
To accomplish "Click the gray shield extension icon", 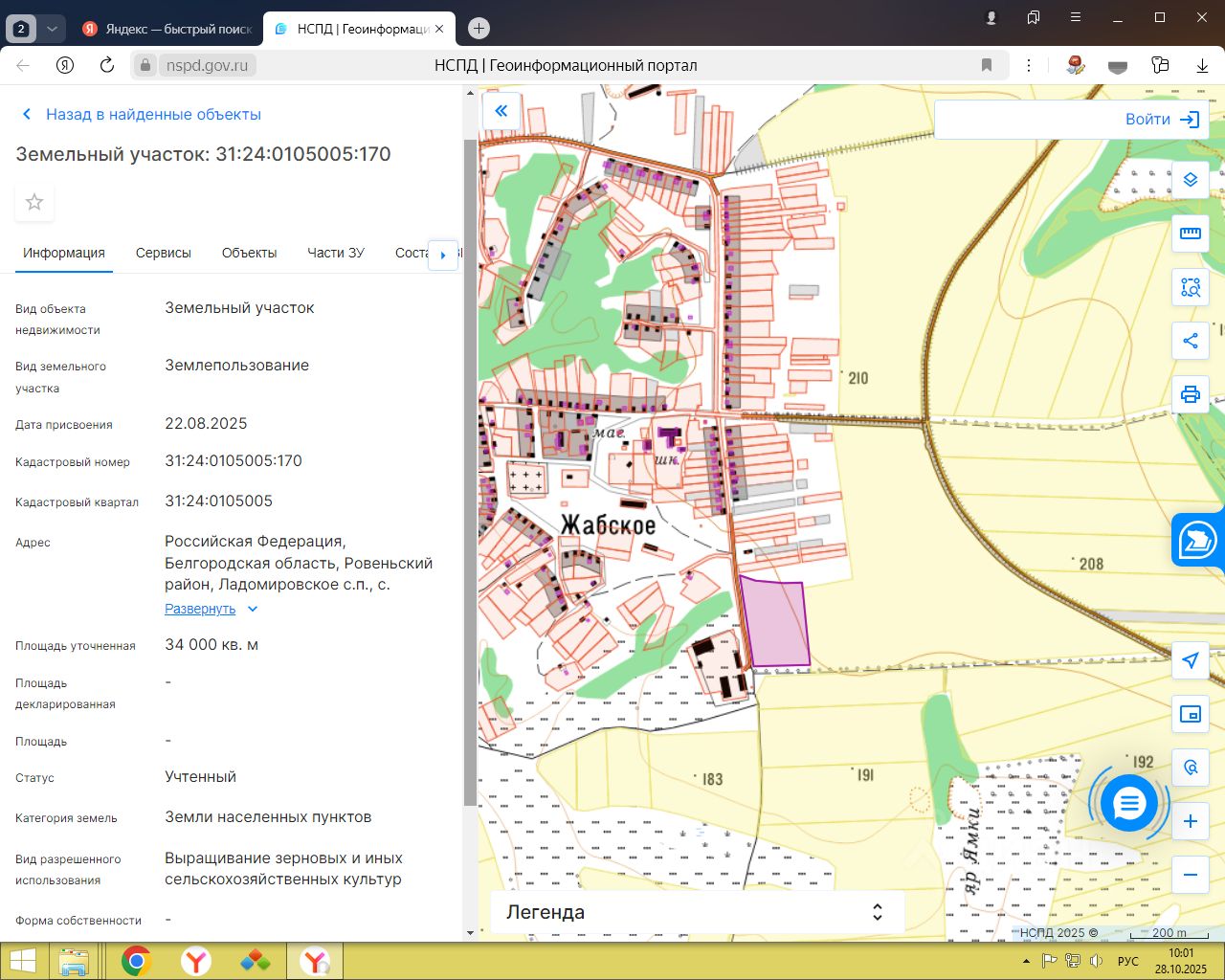I will pyautogui.click(x=1118, y=66).
